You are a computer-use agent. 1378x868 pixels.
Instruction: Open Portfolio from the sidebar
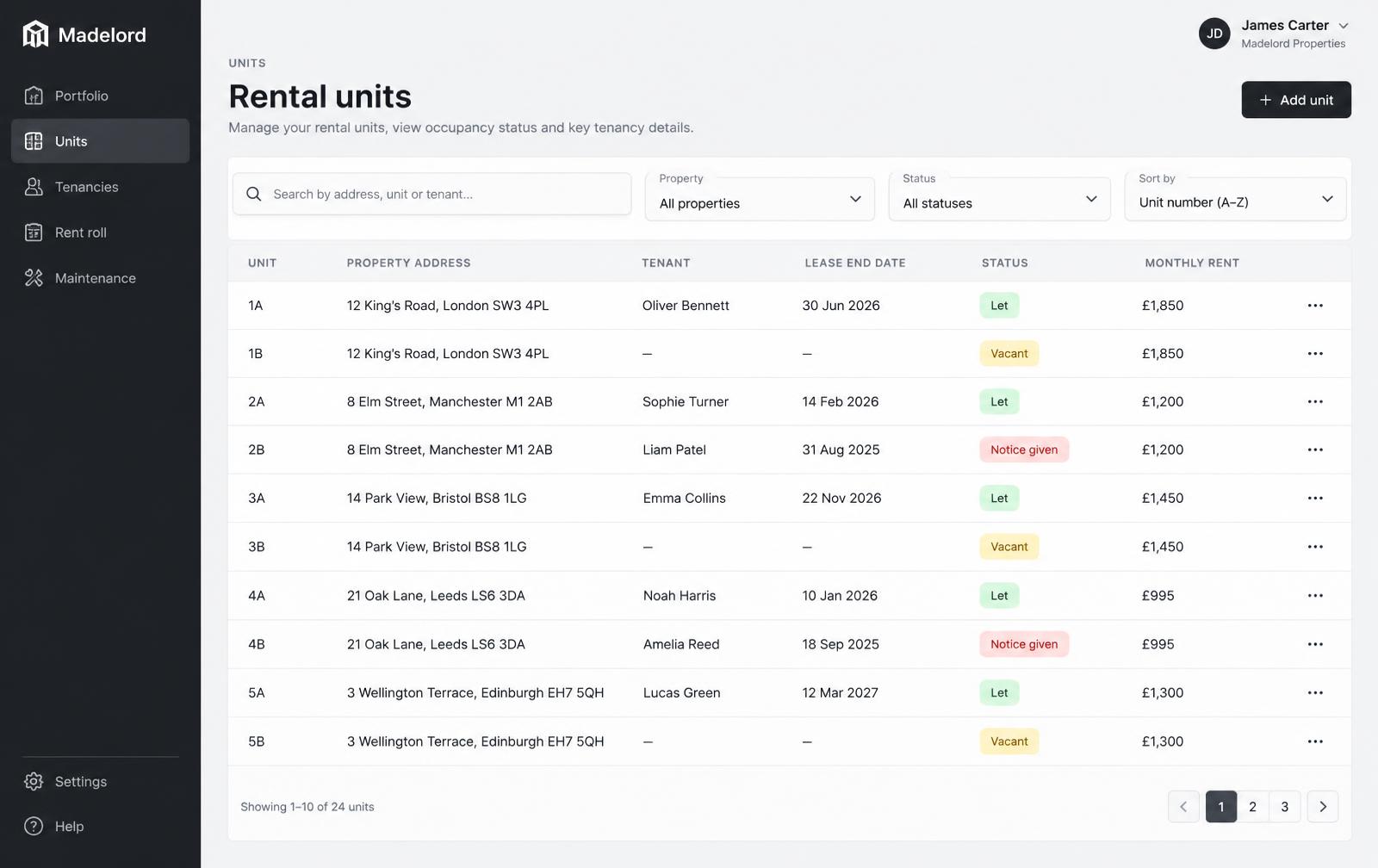click(100, 96)
